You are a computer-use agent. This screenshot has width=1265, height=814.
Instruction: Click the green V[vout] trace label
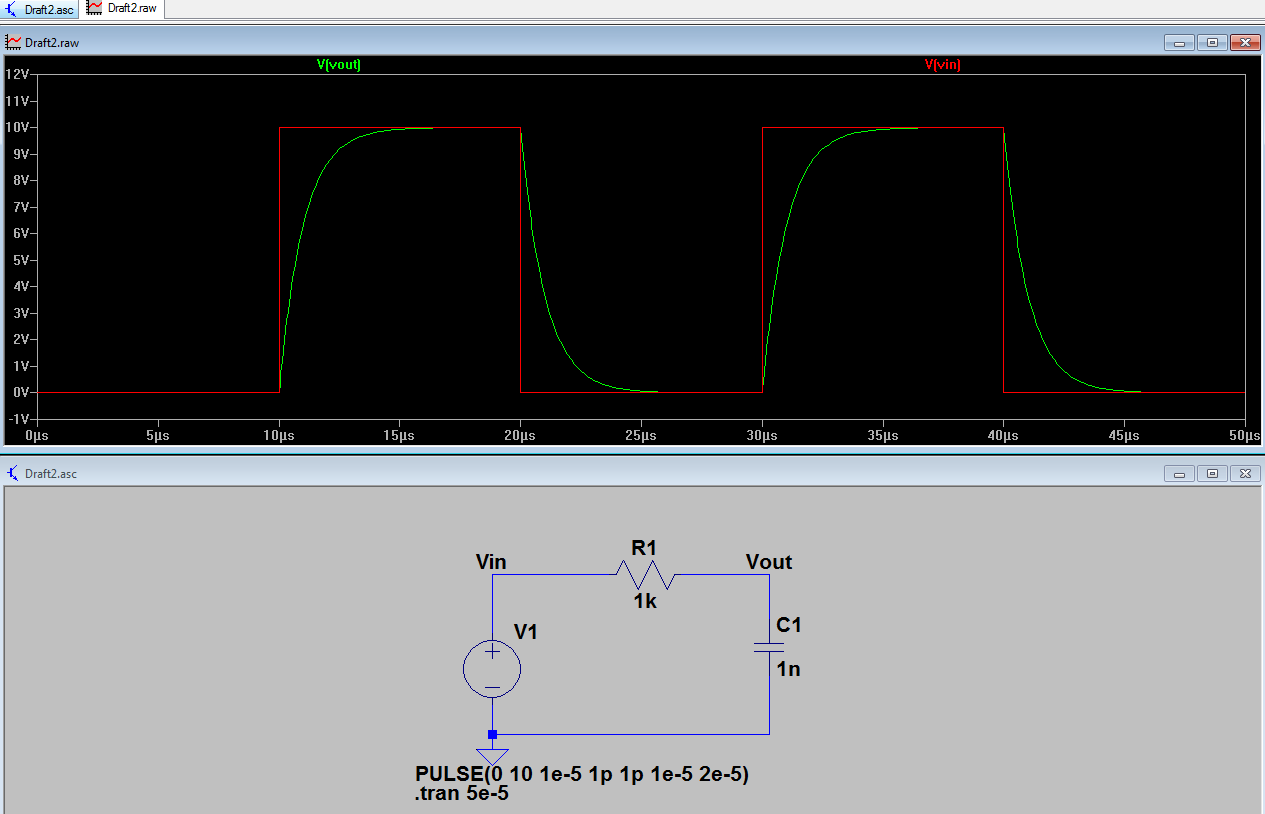click(338, 64)
